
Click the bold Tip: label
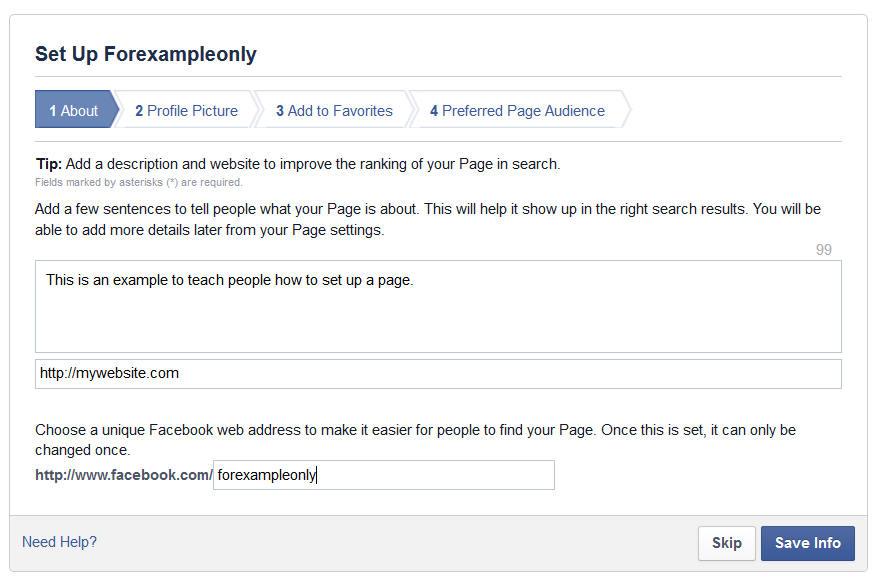49,164
